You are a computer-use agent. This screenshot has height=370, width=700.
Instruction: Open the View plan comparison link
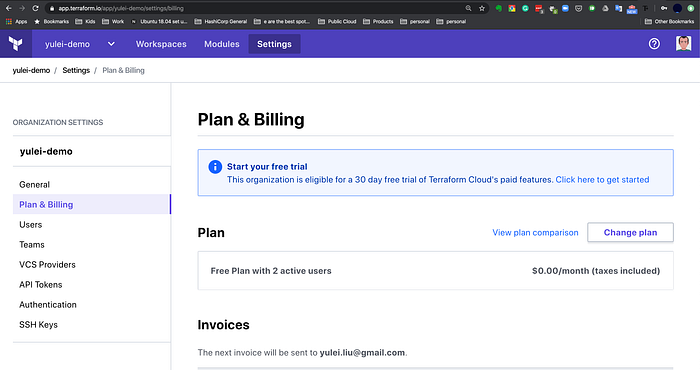pyautogui.click(x=535, y=233)
